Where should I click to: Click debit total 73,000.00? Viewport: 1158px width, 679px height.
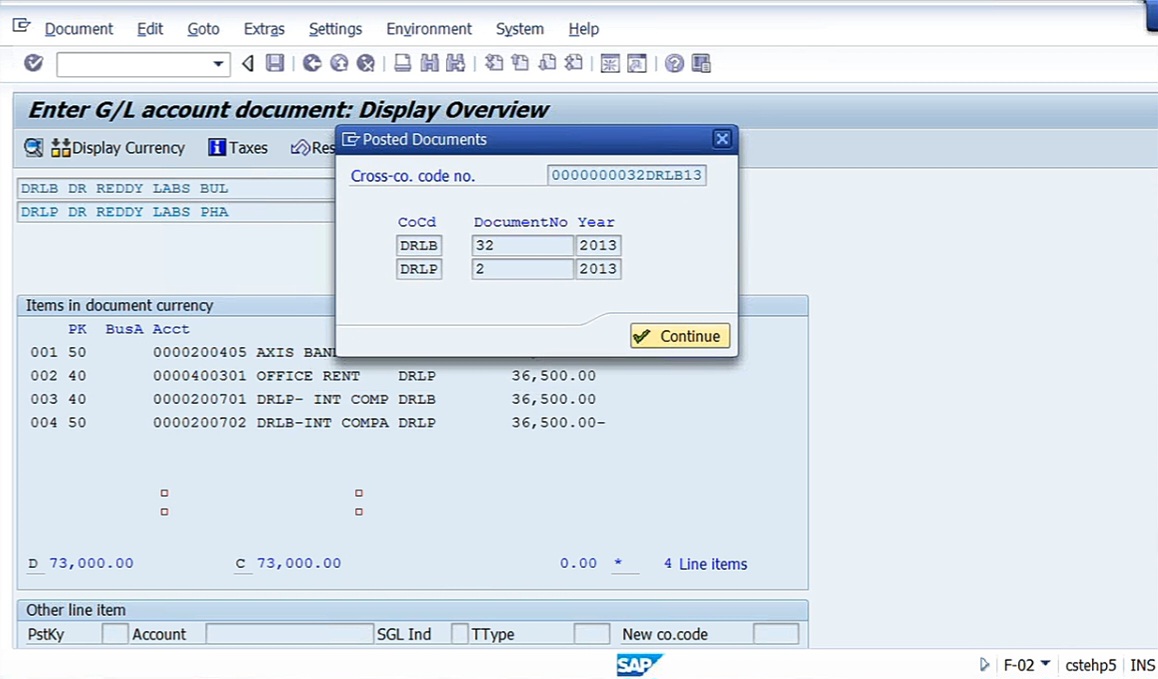pos(92,563)
